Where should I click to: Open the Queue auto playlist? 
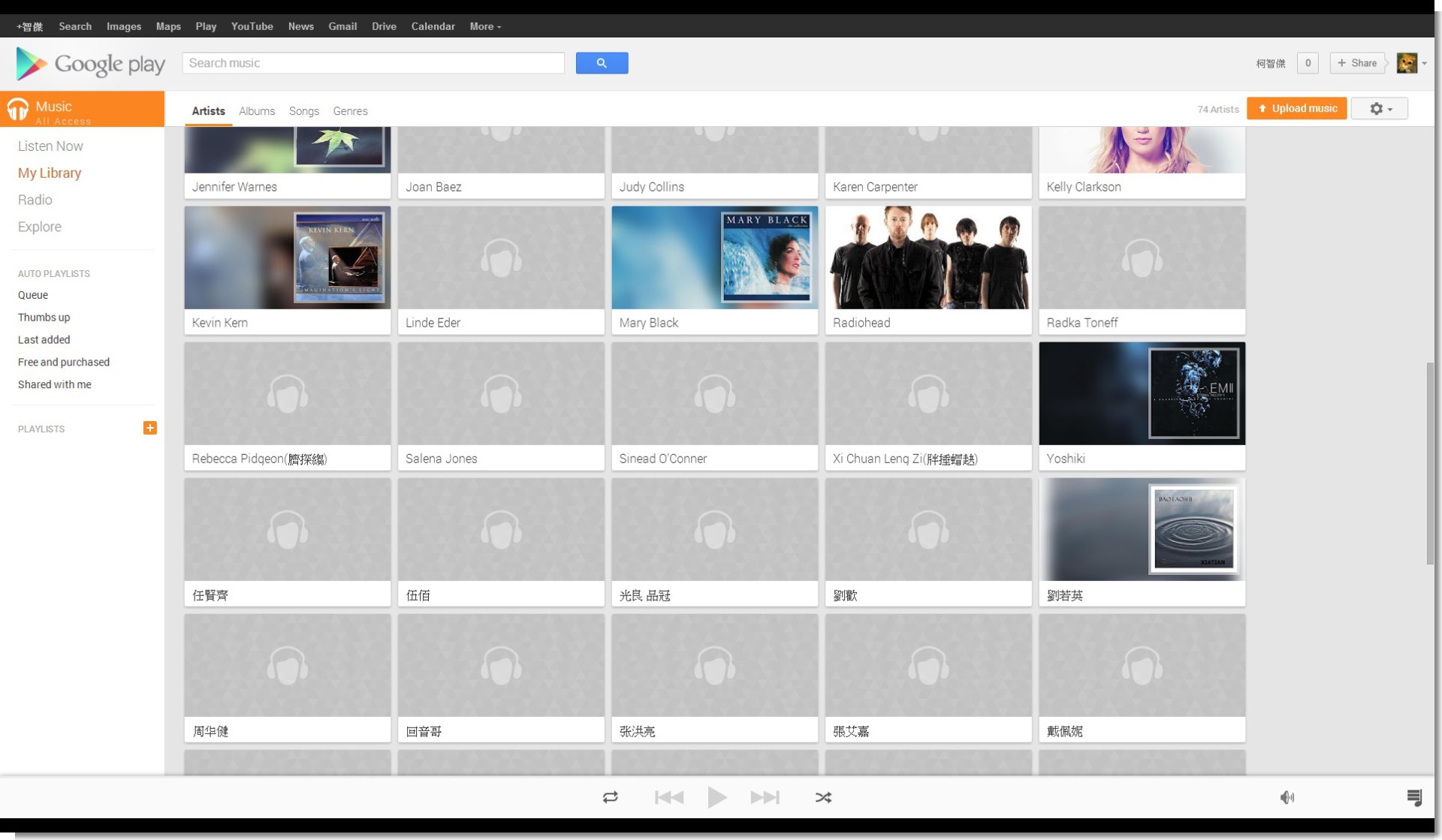[x=33, y=295]
